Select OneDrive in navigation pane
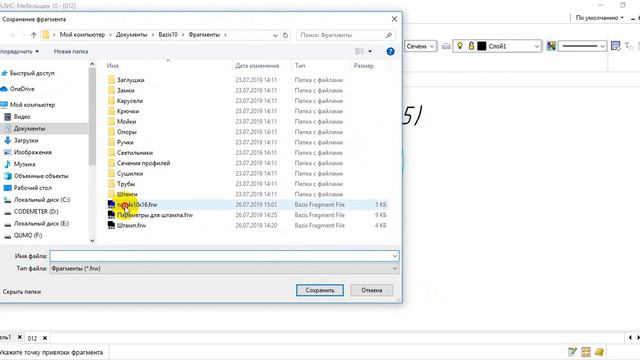 (22, 89)
